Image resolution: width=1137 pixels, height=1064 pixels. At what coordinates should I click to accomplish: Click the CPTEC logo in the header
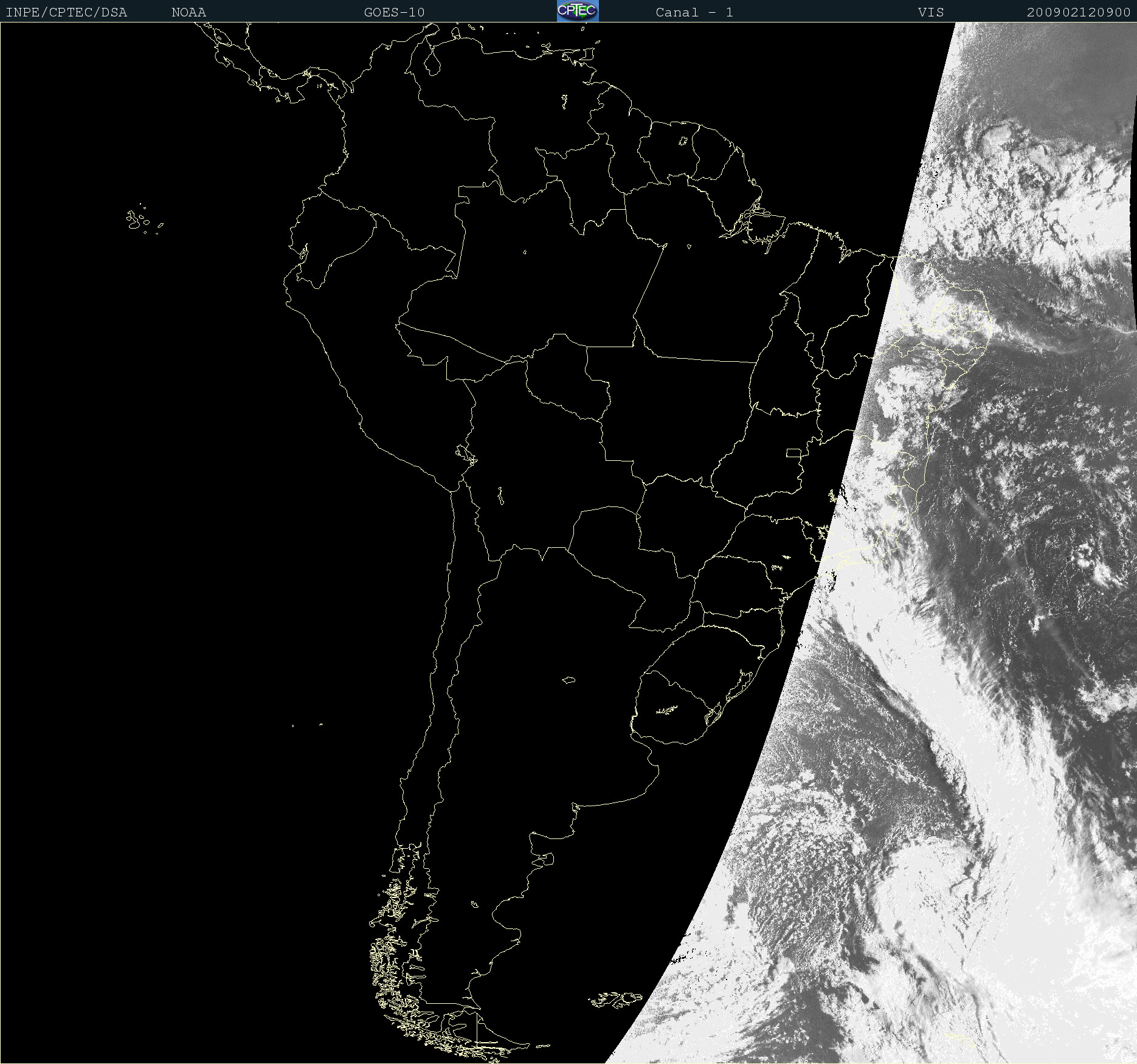578,11
